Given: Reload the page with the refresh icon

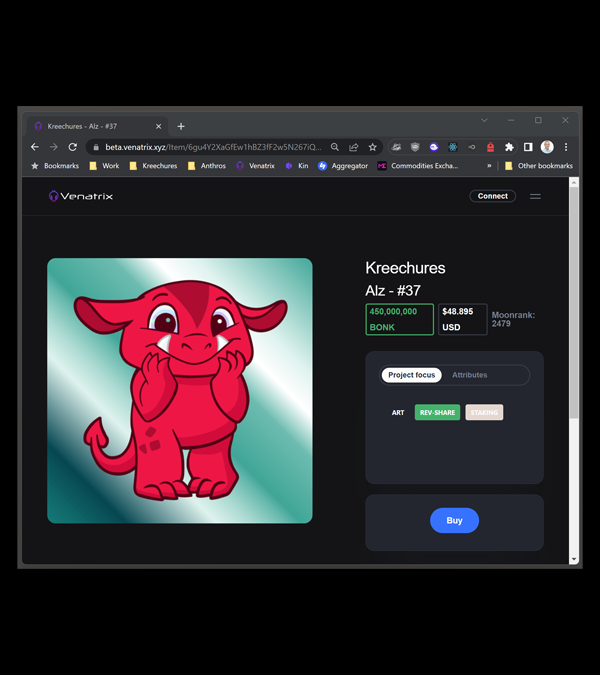Looking at the screenshot, I should pos(73,147).
